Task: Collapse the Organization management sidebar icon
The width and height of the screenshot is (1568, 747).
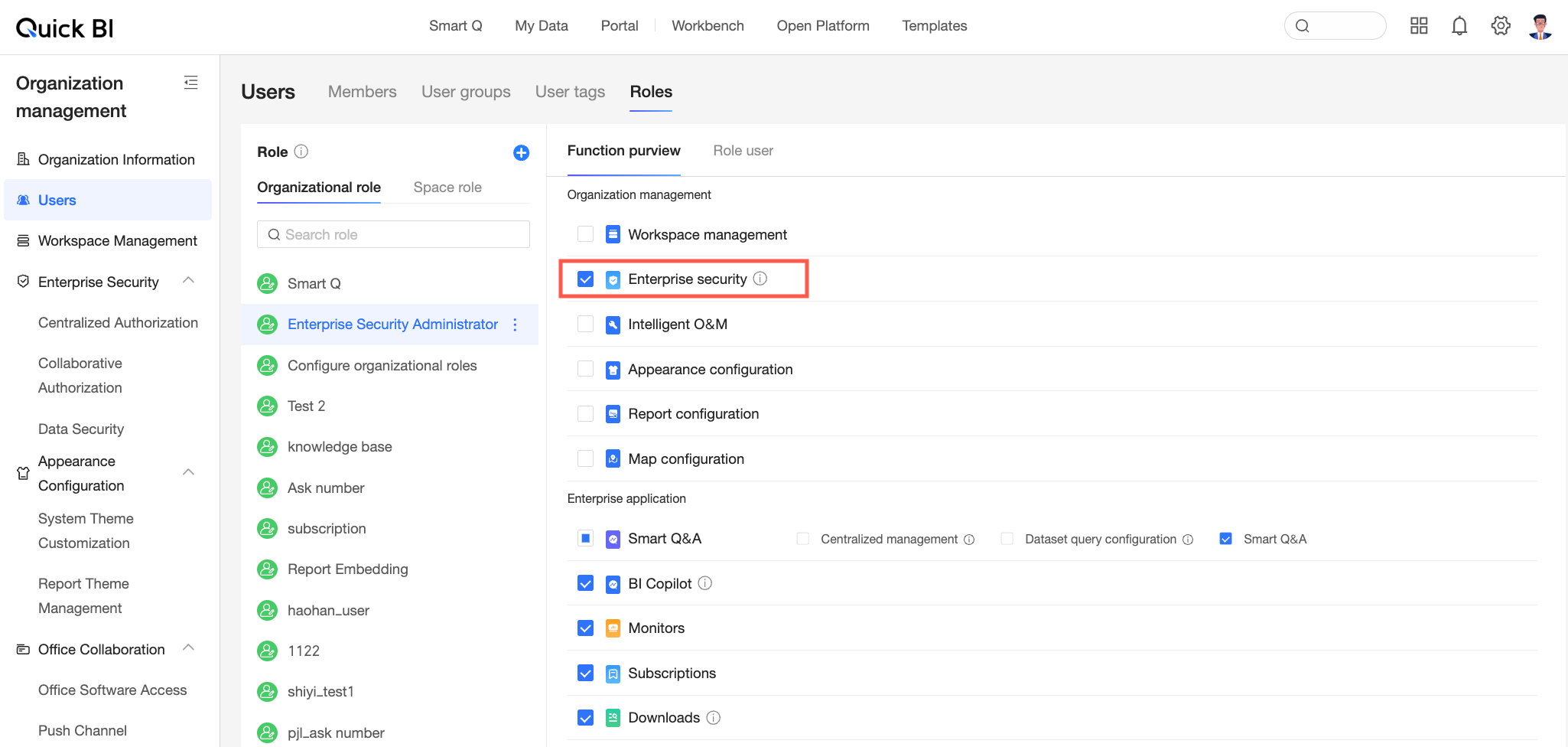Action: click(191, 83)
